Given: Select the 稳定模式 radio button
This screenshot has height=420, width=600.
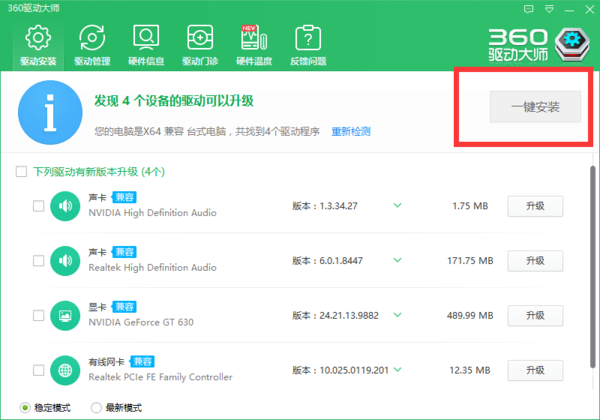Looking at the screenshot, I should coord(25,408).
